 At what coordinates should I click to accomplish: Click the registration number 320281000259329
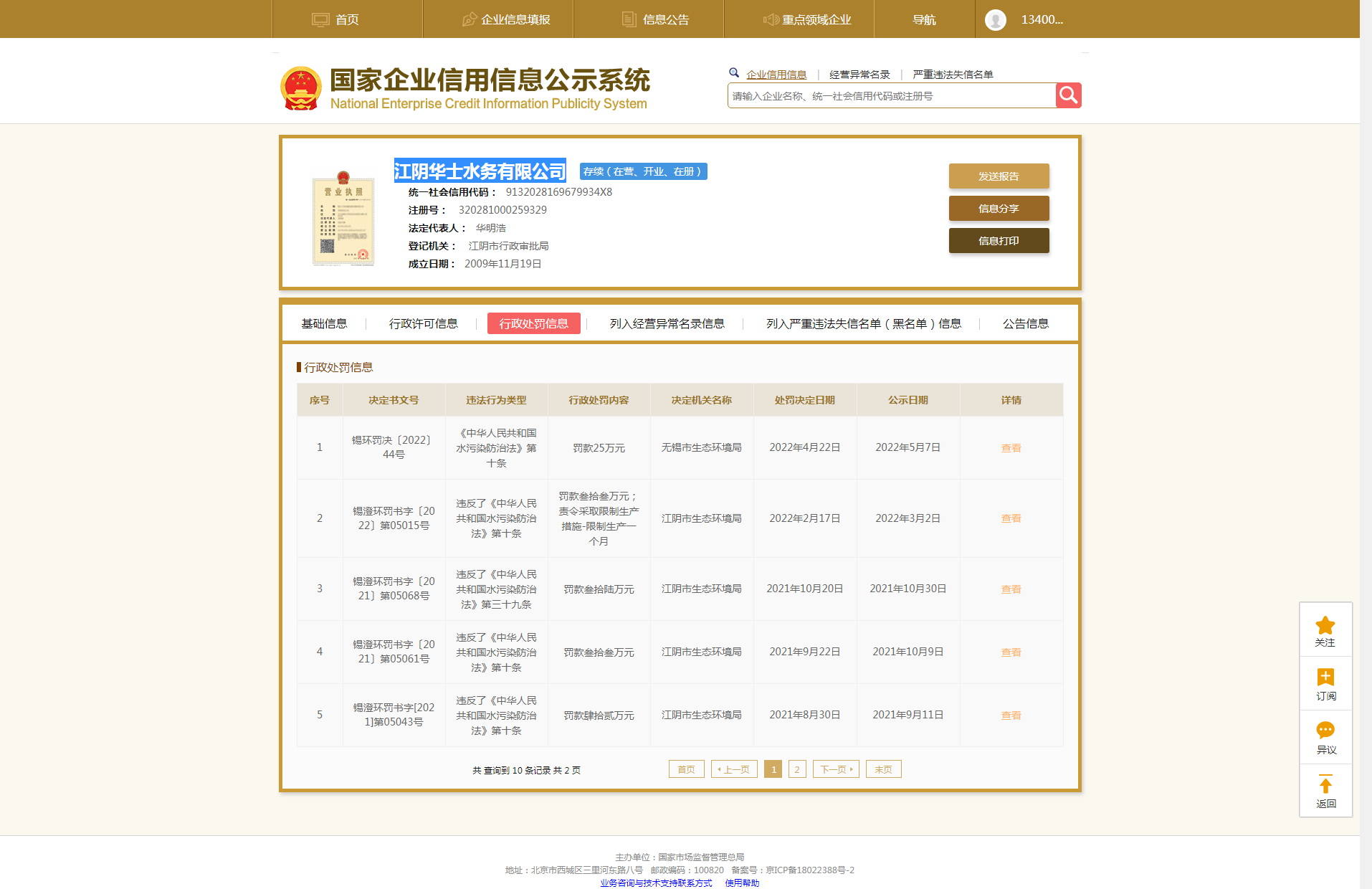[x=502, y=210]
